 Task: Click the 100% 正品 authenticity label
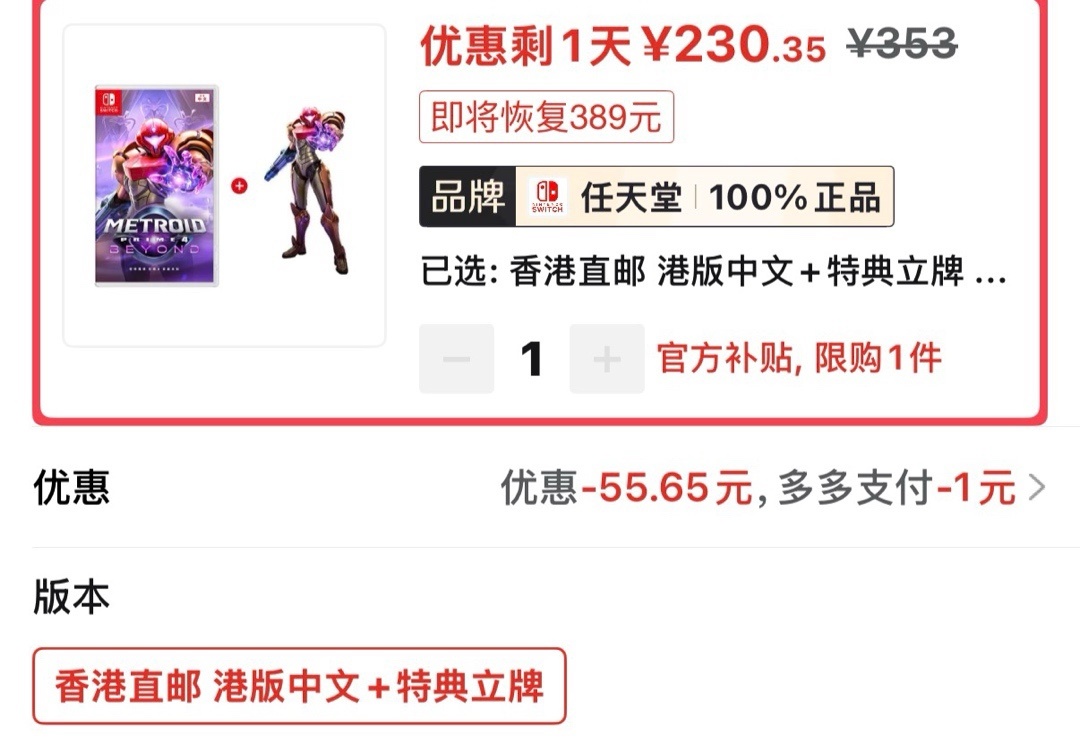coord(794,198)
